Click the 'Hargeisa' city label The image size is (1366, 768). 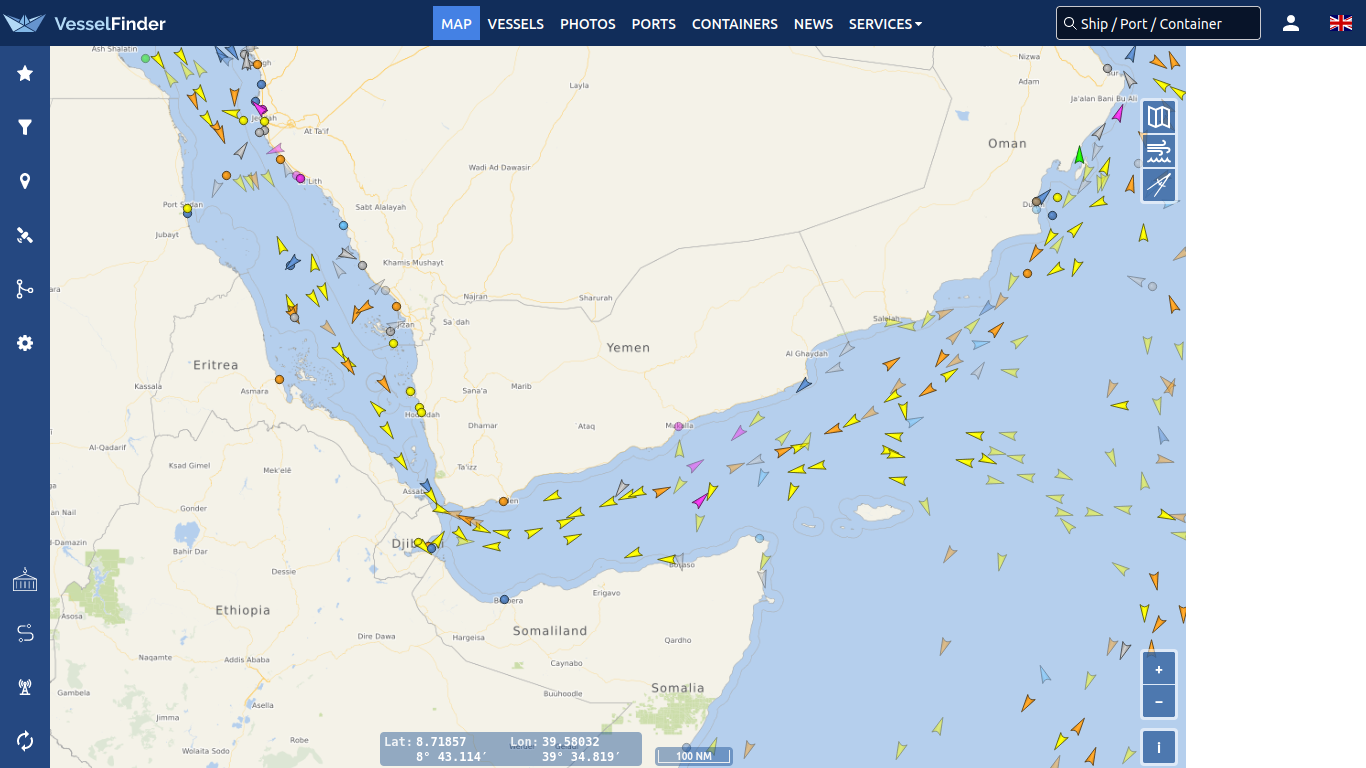point(469,637)
